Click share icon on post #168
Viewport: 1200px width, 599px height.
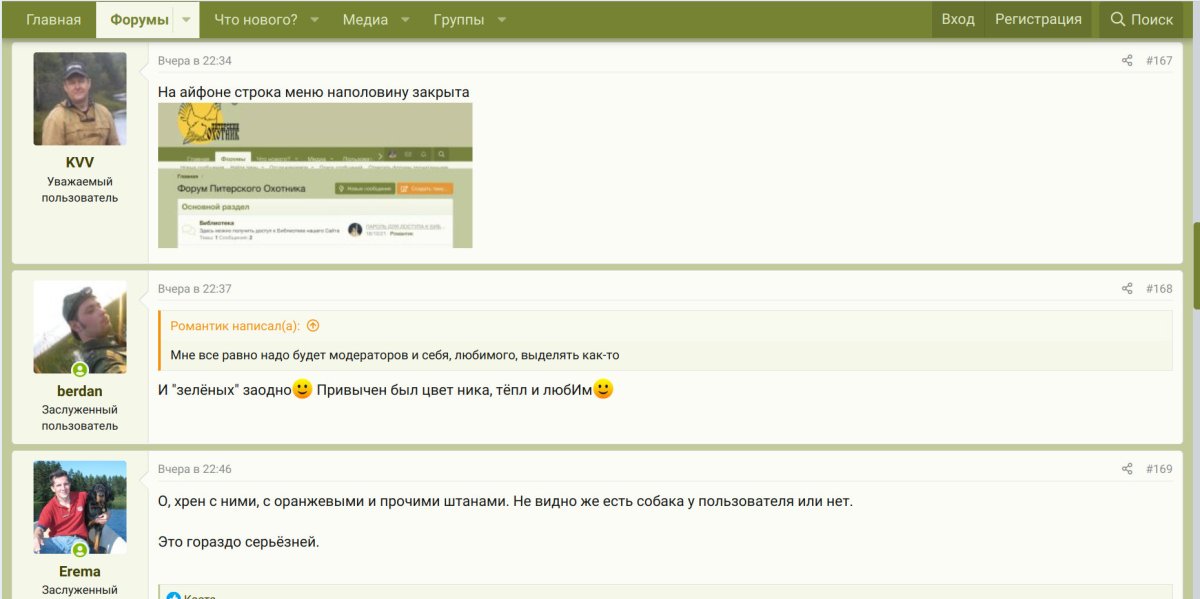tap(1127, 289)
